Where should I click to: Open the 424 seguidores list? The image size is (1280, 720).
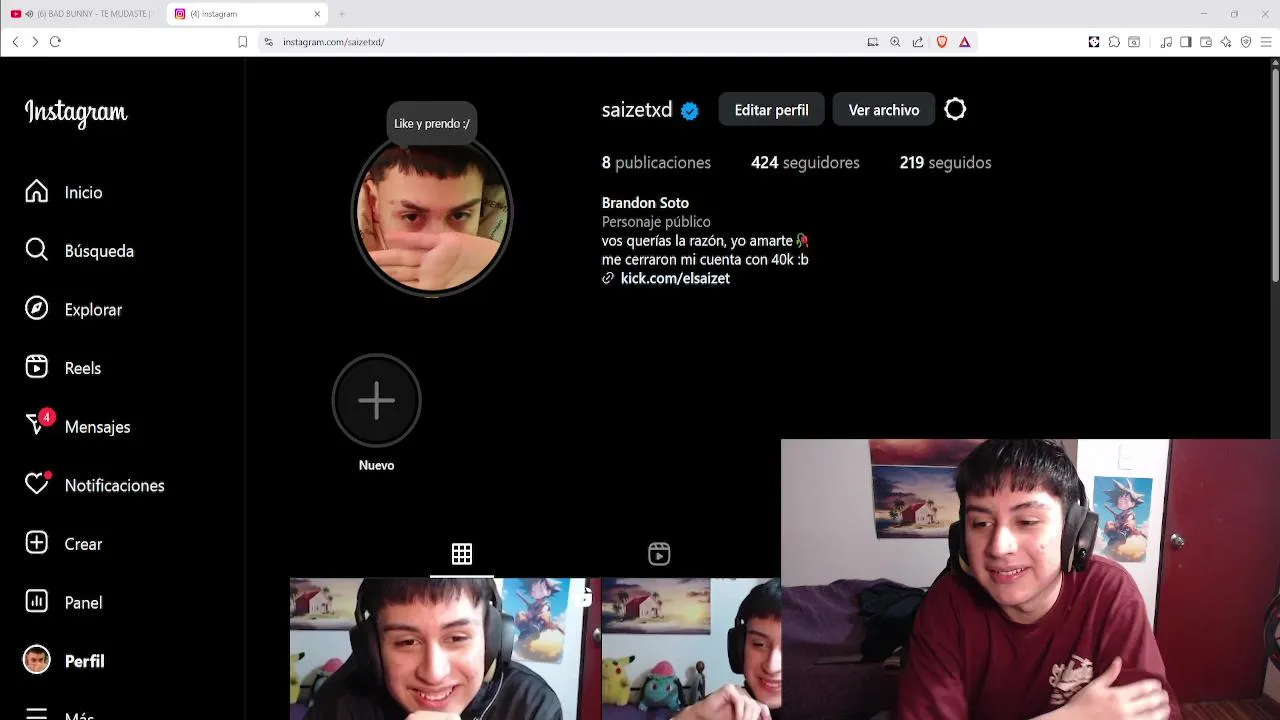click(x=805, y=162)
